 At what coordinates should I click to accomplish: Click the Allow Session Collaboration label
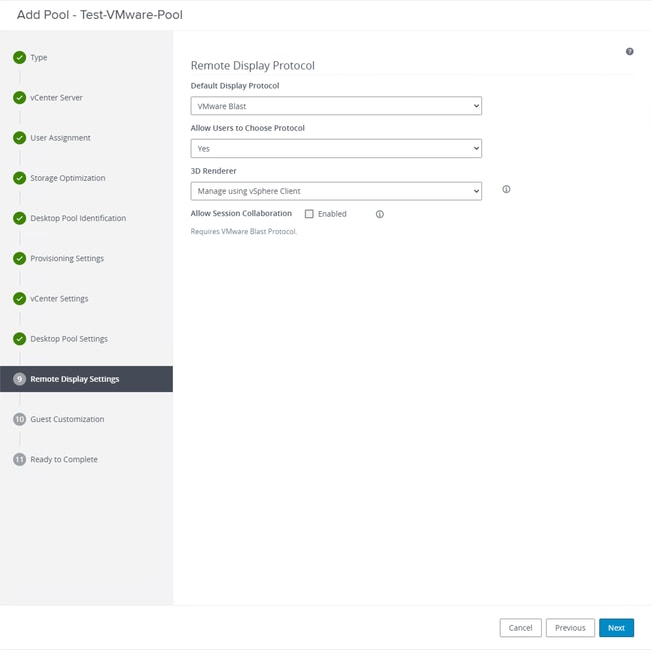[241, 213]
